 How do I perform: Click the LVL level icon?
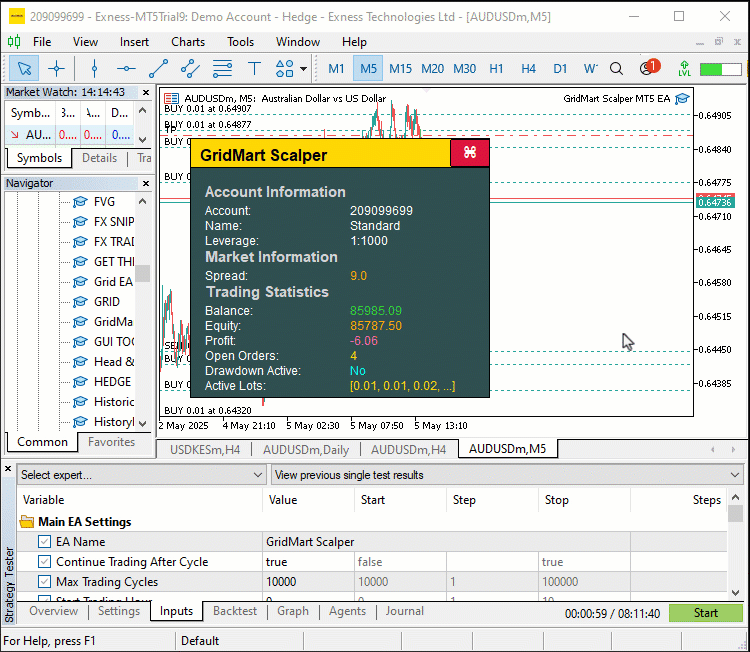(x=684, y=69)
